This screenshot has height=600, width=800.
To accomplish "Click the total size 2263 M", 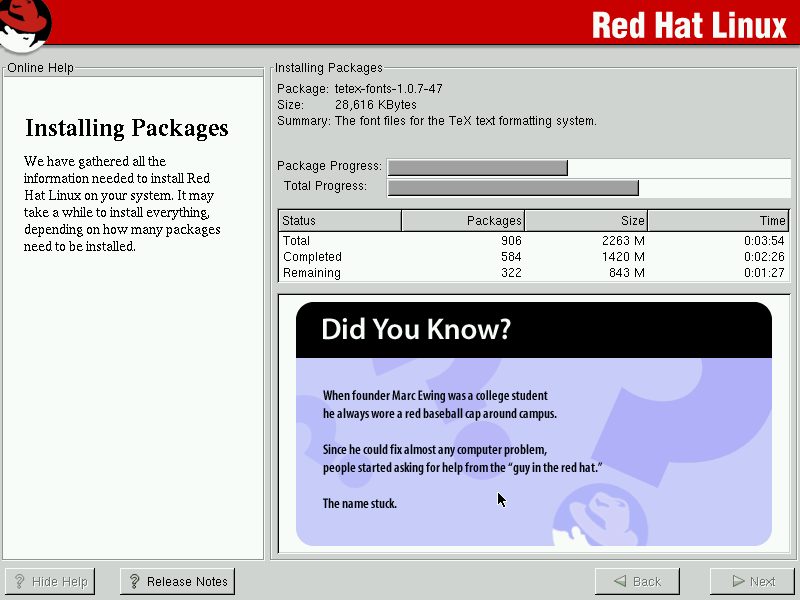I will point(623,240).
